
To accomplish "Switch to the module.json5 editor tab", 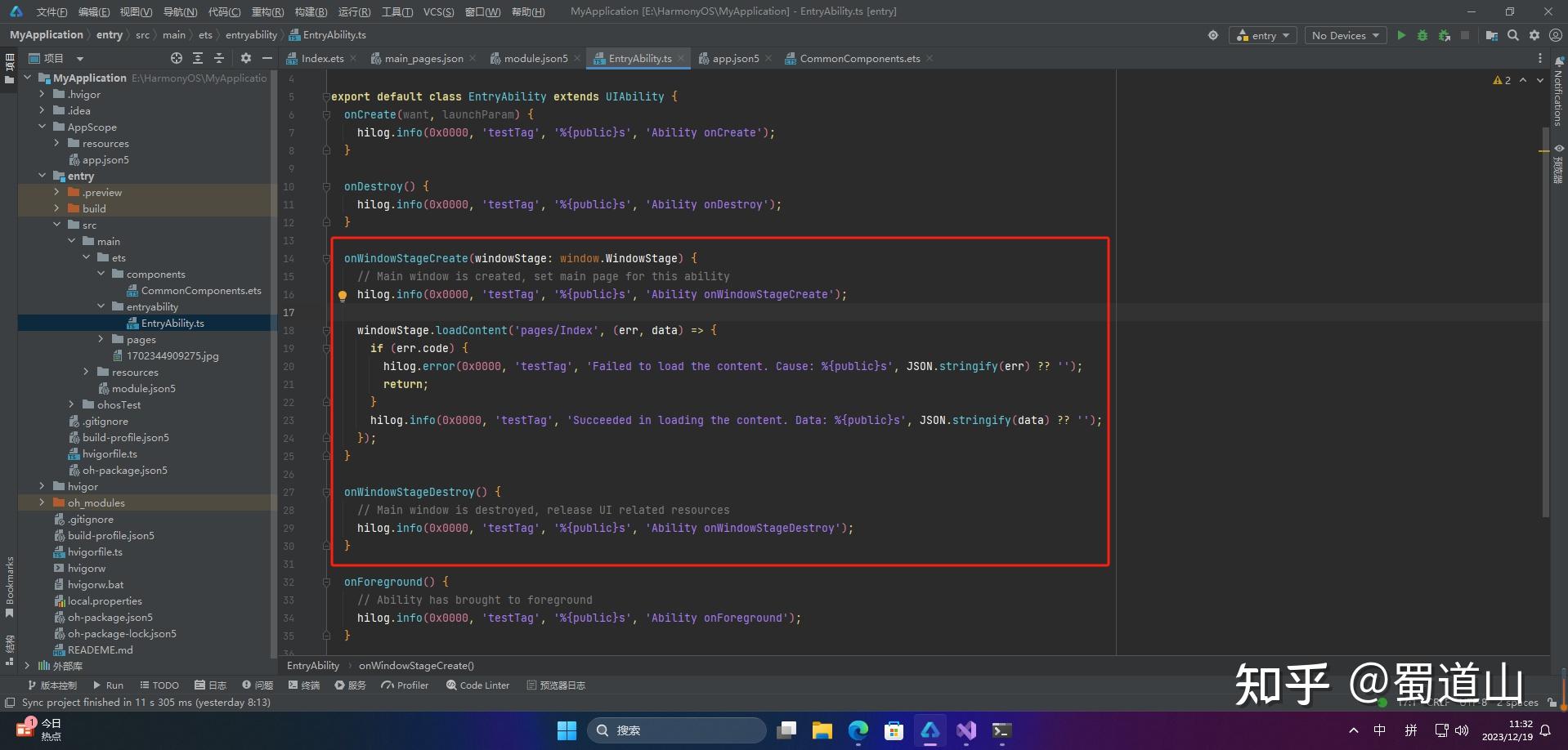I will coord(535,58).
